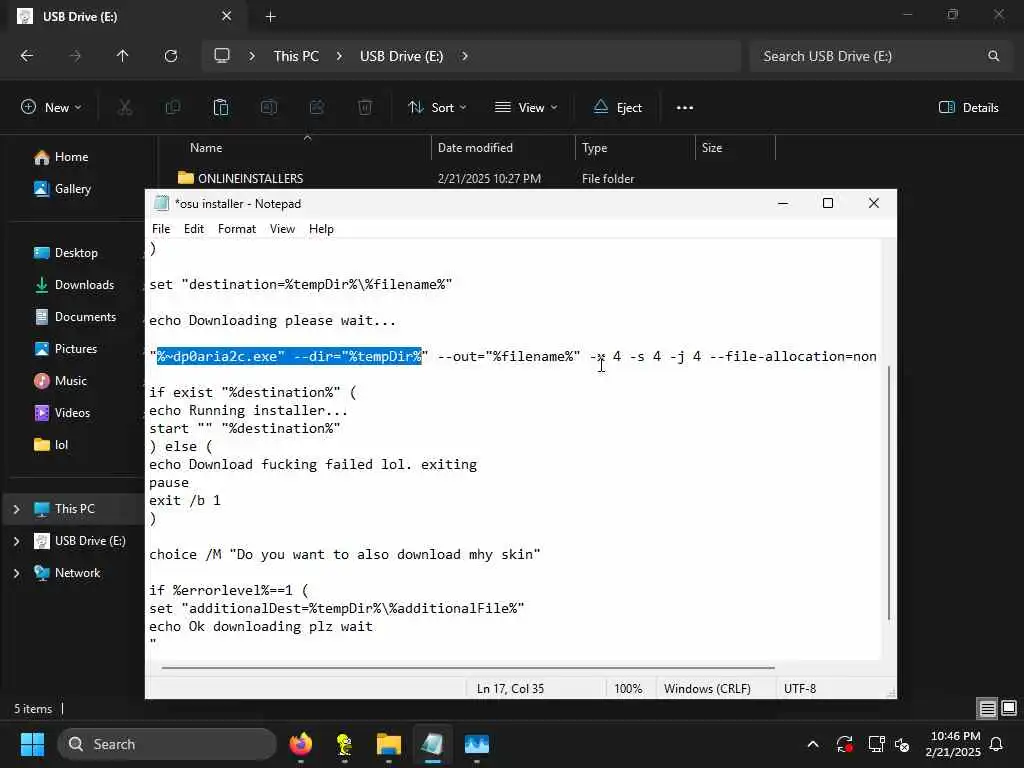Screen dimensions: 1024x768
Task: Click the taskbar Search box
Action: click(167, 744)
